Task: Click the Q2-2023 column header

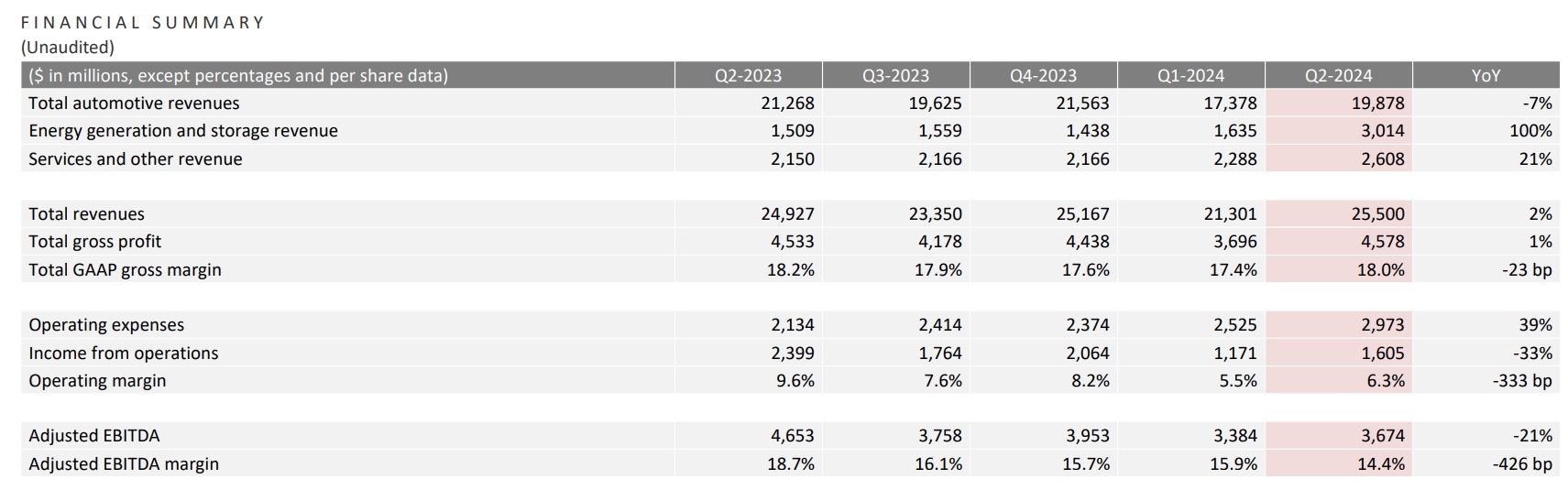Action: coord(748,75)
